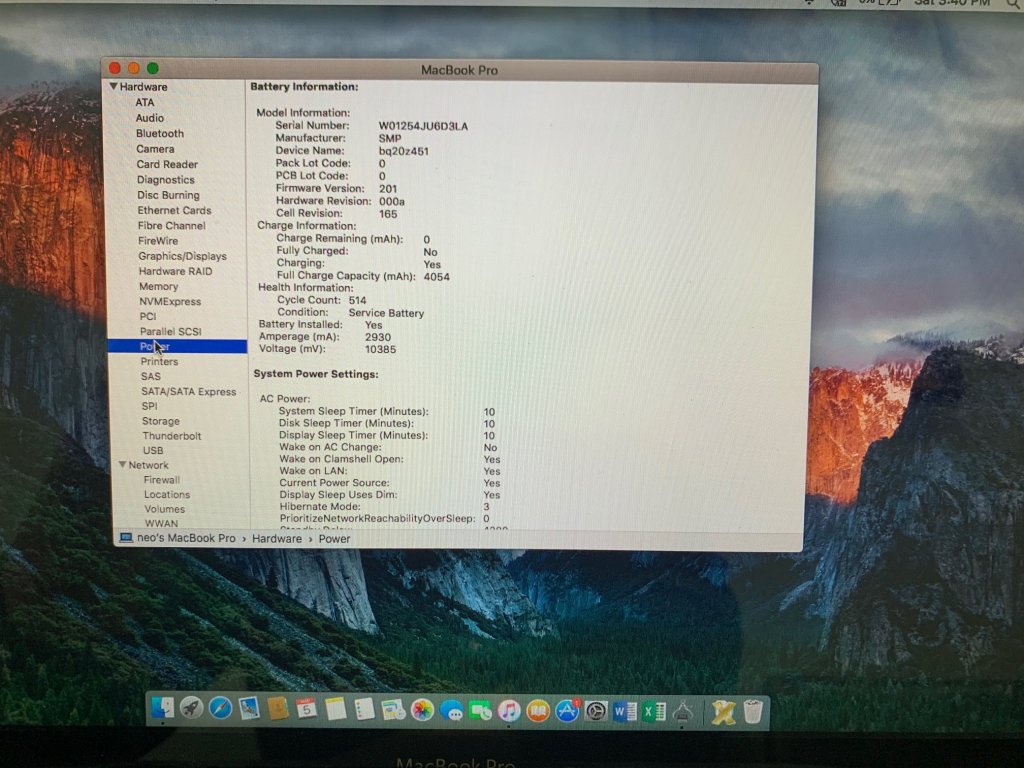Open iBooks orange book icon
The image size is (1024, 768).
point(537,711)
